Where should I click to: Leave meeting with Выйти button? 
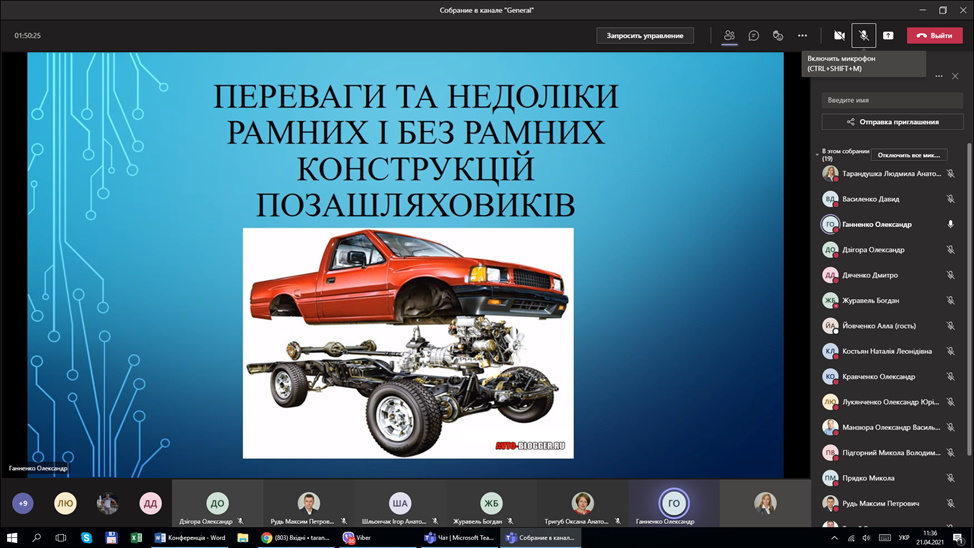(934, 35)
